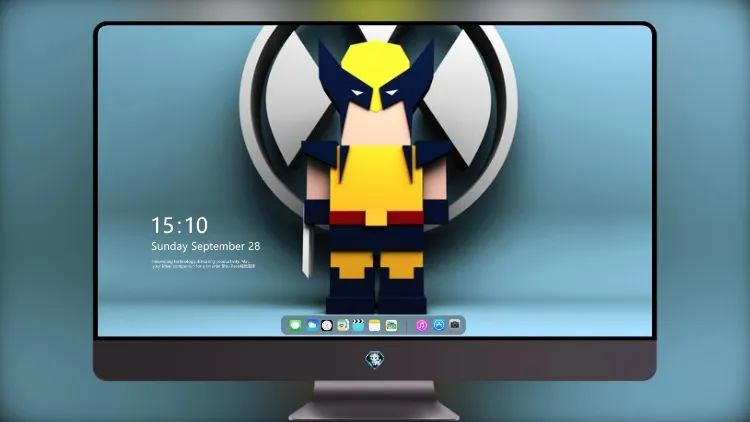Image resolution: width=750 pixels, height=422 pixels.
Task: Open the Camera app in dock
Action: tap(455, 325)
